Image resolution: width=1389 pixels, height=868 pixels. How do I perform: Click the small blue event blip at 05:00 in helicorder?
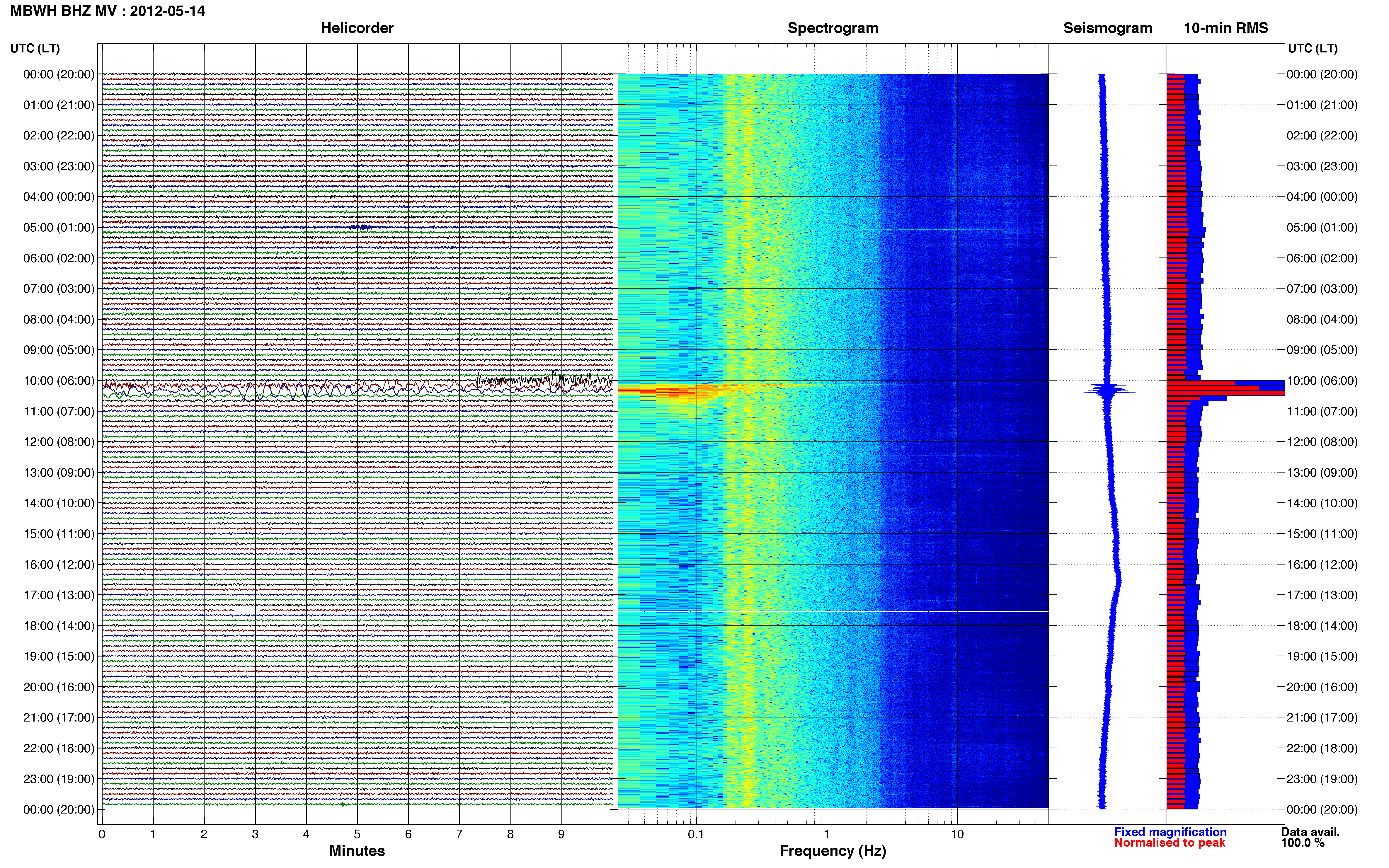[361, 227]
